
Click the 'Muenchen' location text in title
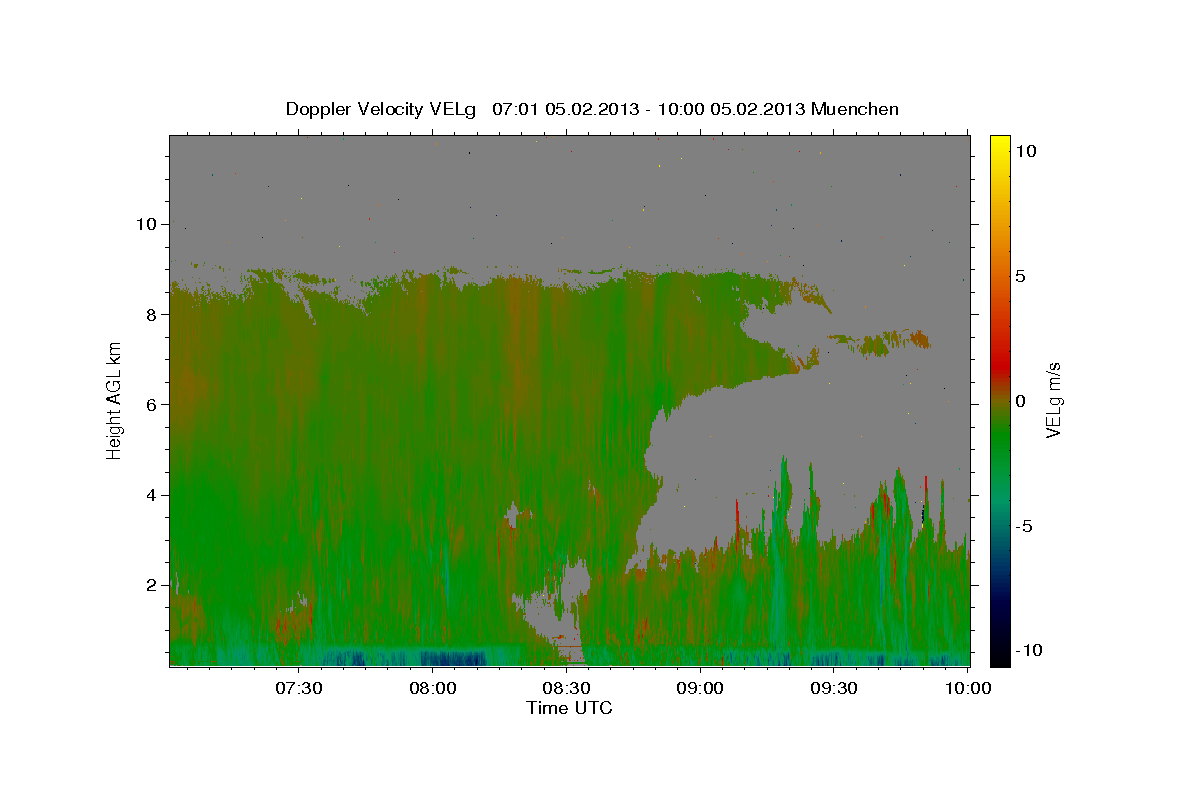[855, 109]
